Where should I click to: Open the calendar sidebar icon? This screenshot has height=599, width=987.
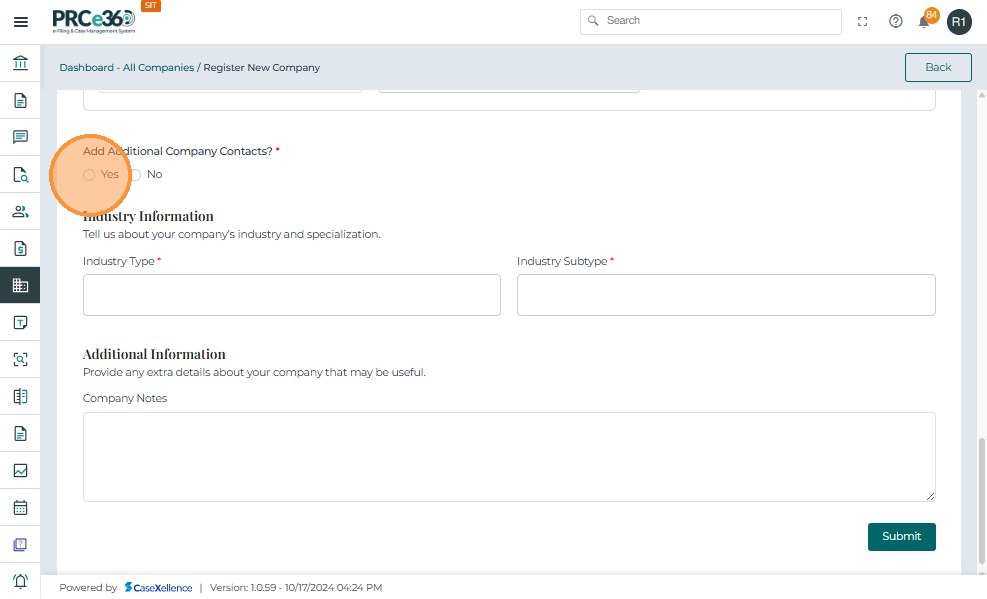click(20, 507)
